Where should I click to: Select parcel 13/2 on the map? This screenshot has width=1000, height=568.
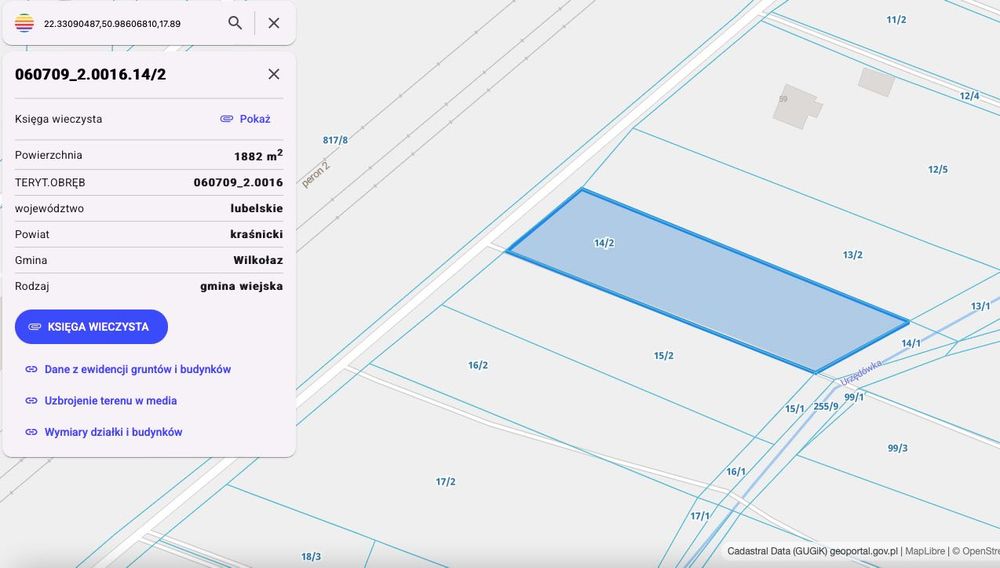(x=852, y=255)
